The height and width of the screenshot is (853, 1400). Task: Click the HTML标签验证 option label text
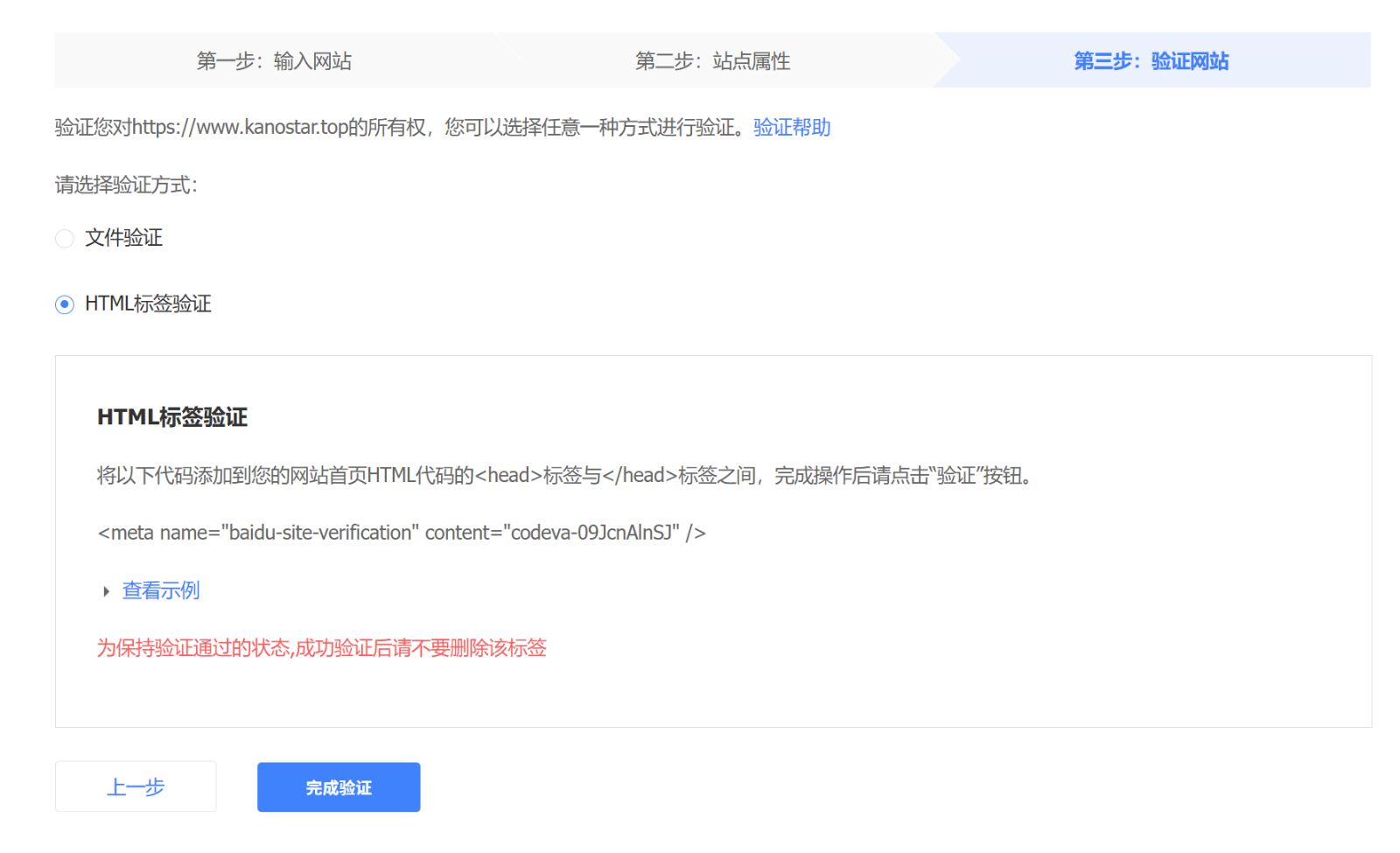coord(148,304)
